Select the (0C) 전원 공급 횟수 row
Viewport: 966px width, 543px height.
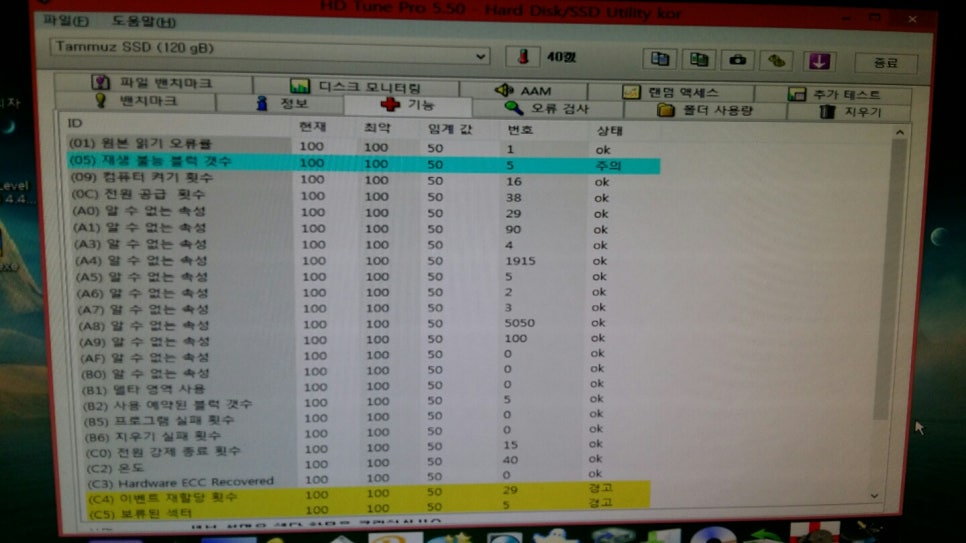pos(363,196)
